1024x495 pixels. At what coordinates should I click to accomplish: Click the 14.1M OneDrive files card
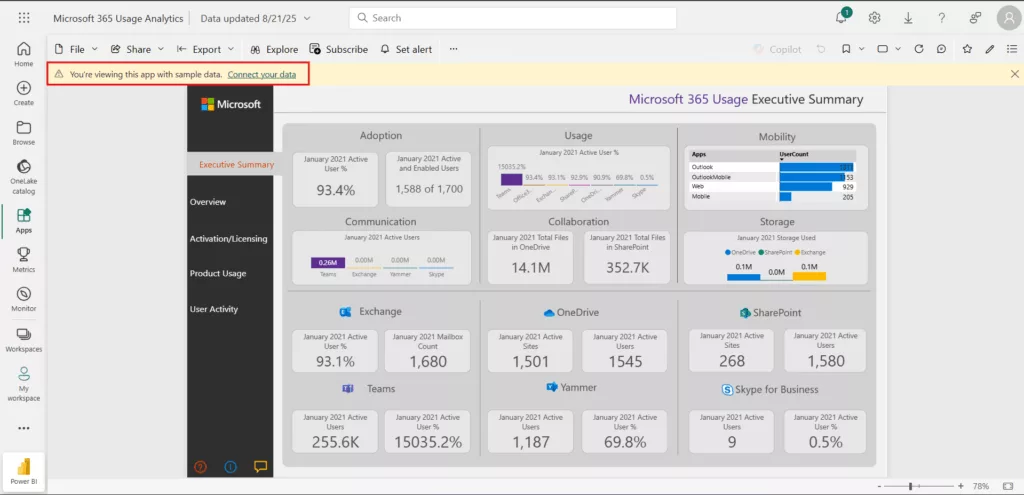530,257
